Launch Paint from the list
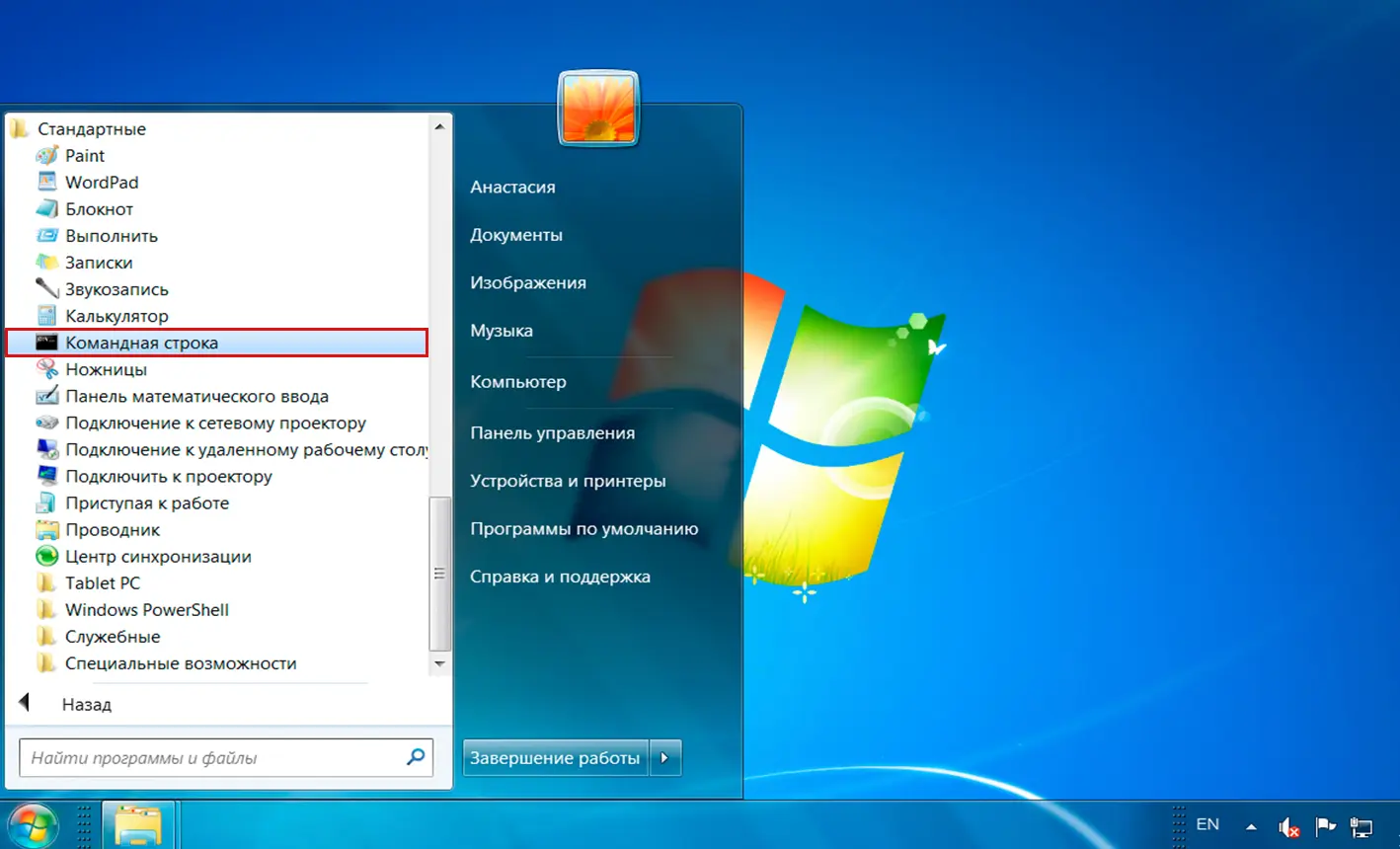 pos(85,155)
